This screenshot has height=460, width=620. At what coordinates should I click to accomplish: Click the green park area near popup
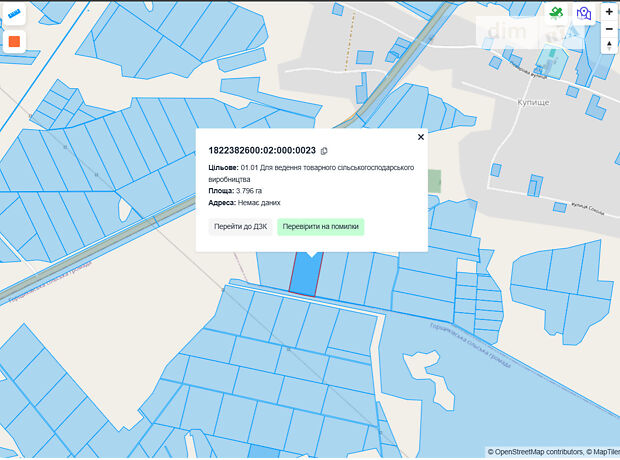pyautogui.click(x=434, y=182)
